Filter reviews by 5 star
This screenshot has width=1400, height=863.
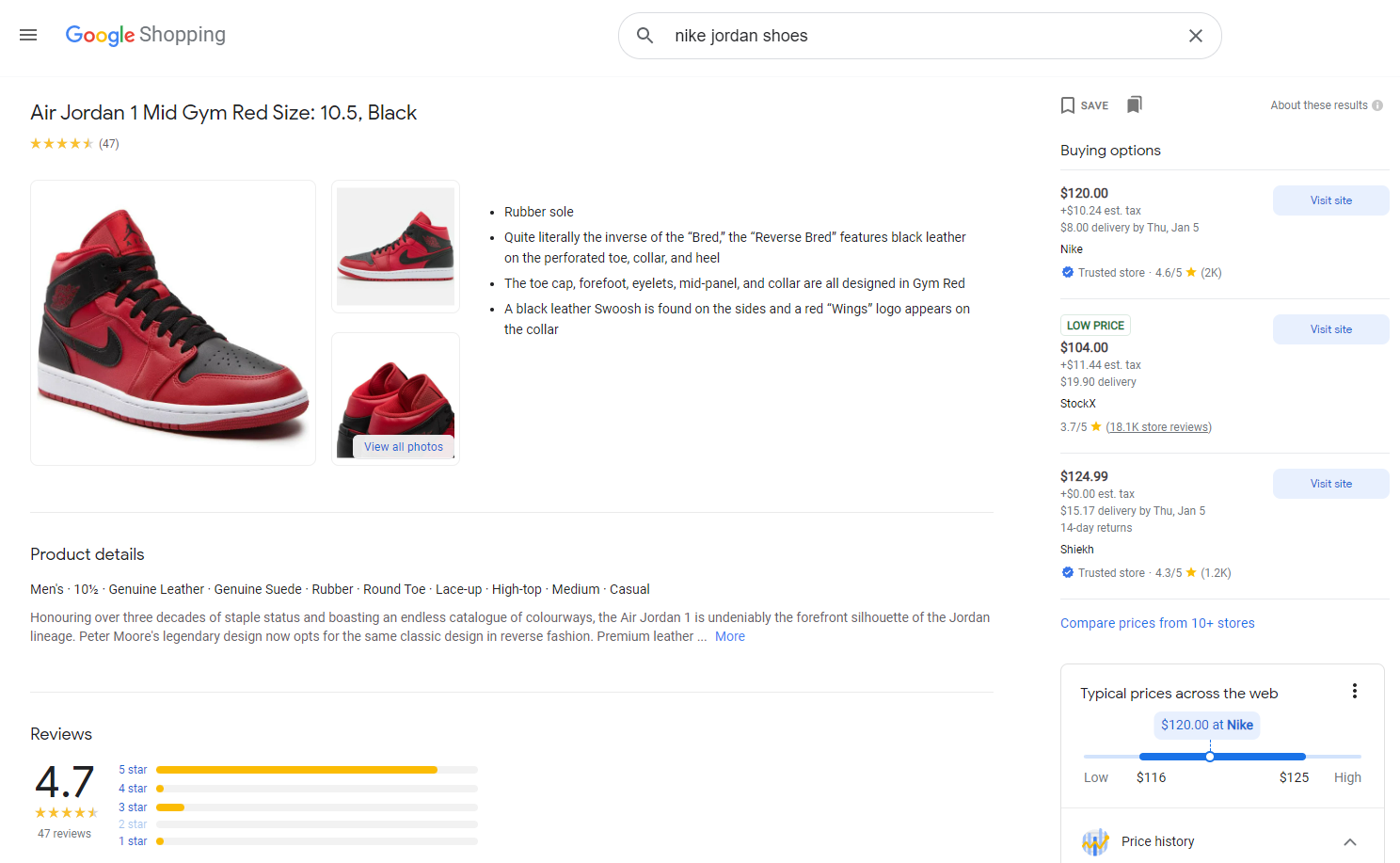133,770
